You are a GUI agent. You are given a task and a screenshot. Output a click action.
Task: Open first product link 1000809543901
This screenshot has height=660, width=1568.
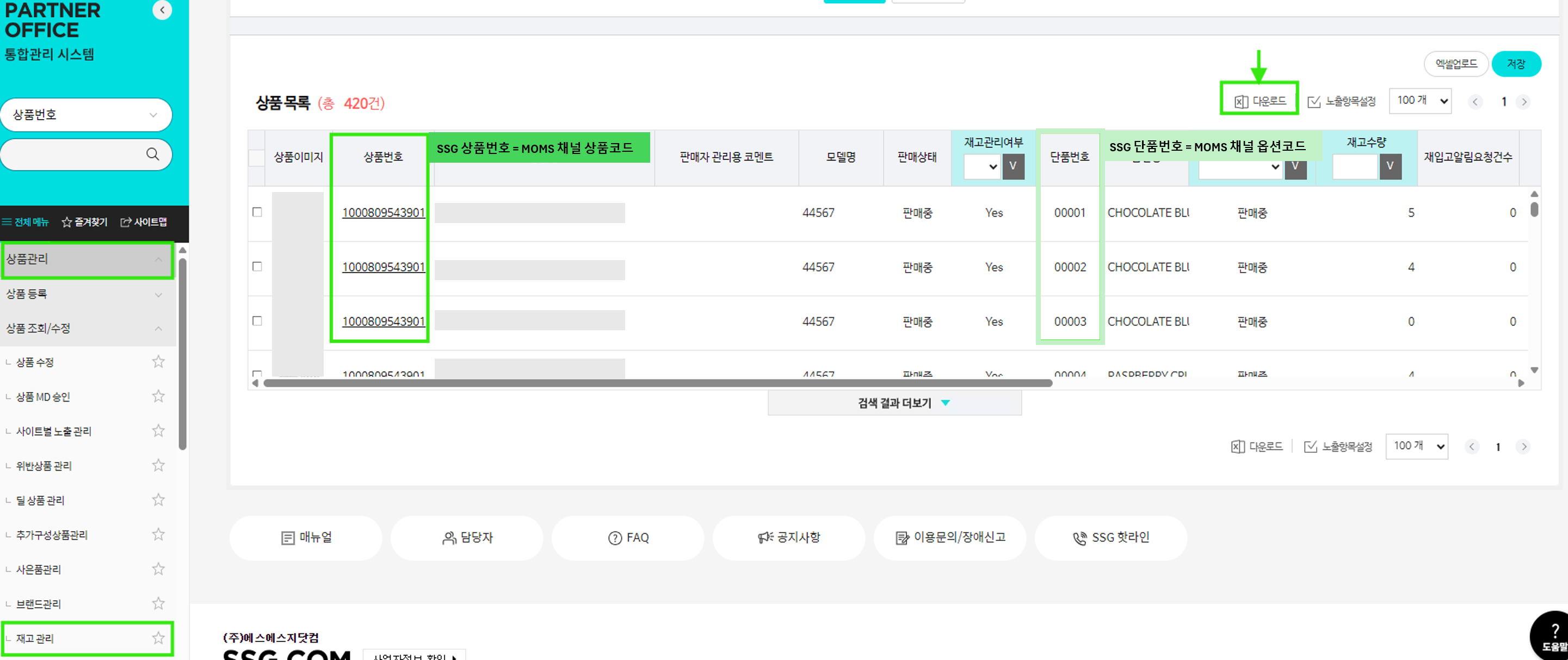click(x=384, y=213)
